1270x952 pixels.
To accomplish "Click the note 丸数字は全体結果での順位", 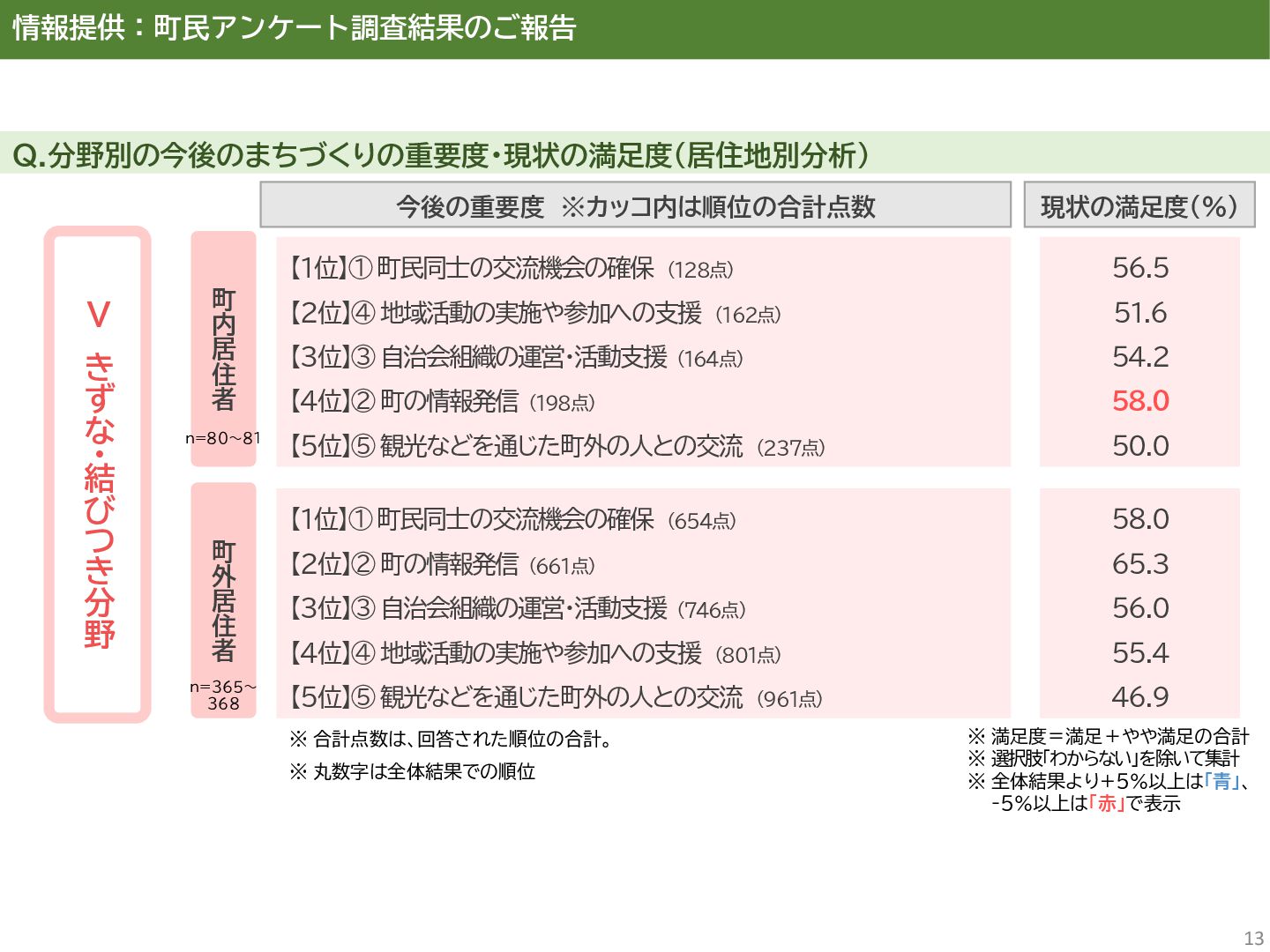I will pyautogui.click(x=412, y=771).
